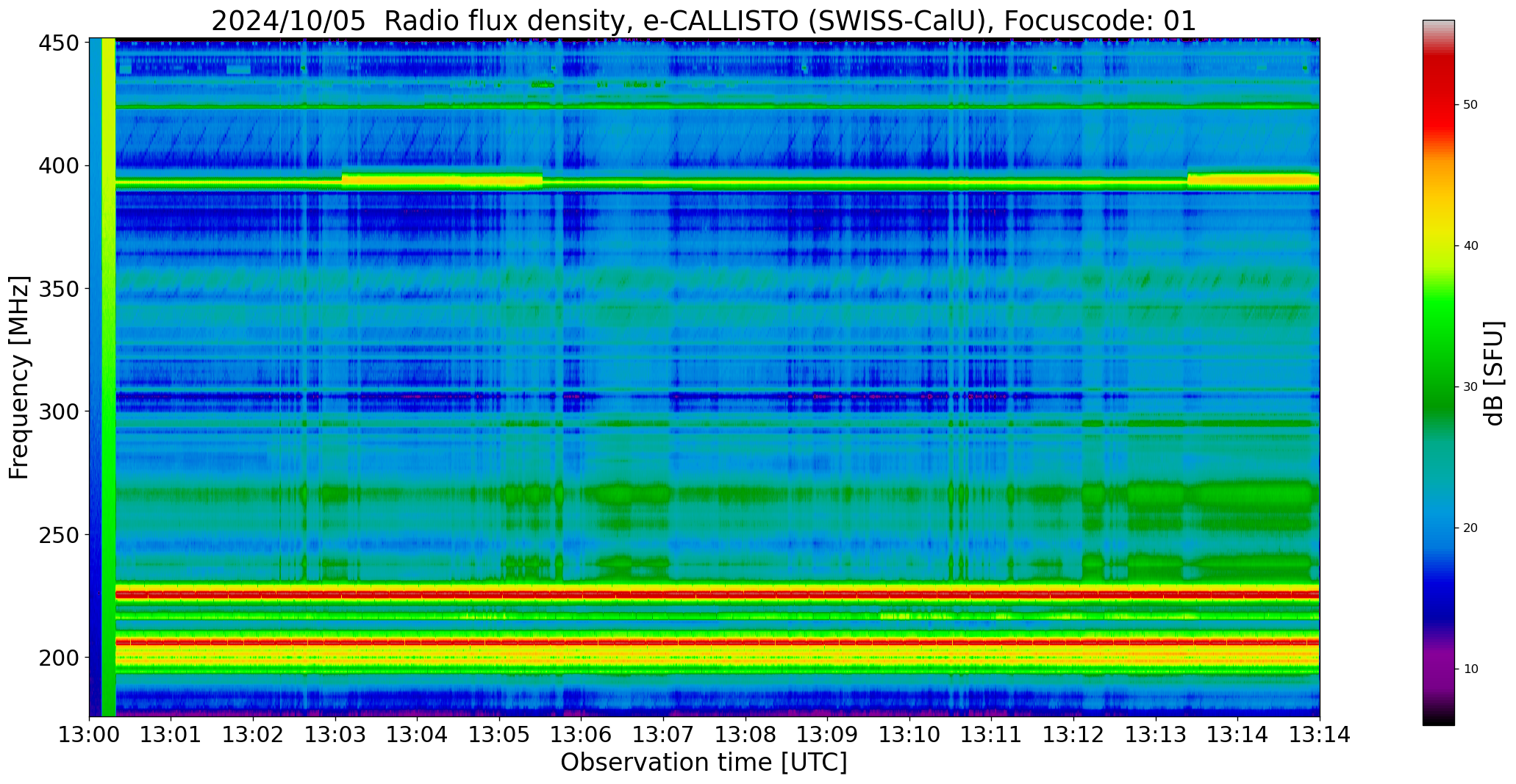
Task: Click the 400 frequency tick label
Action: (x=59, y=166)
